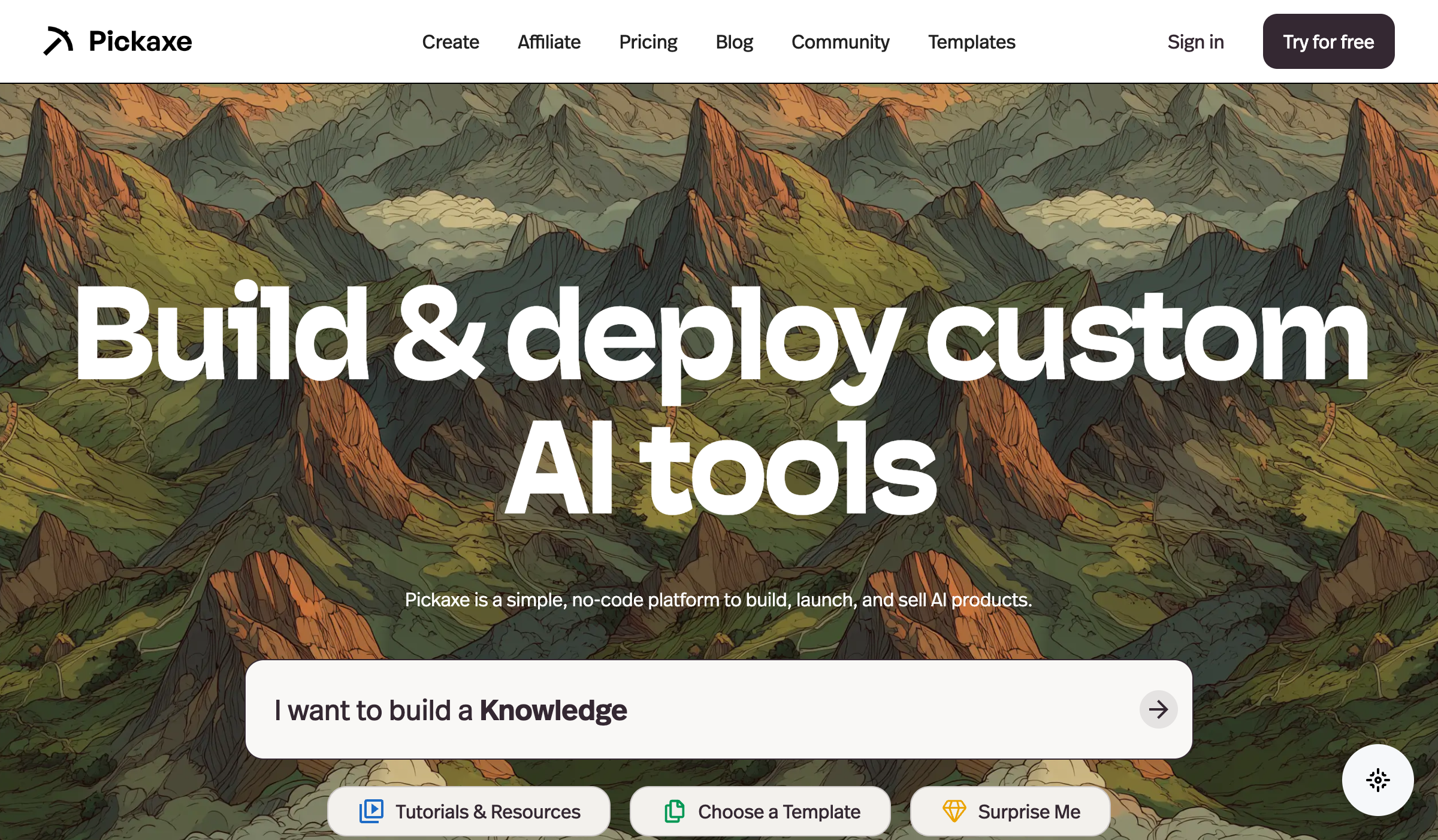
Task: Visit the Community page
Action: (840, 42)
